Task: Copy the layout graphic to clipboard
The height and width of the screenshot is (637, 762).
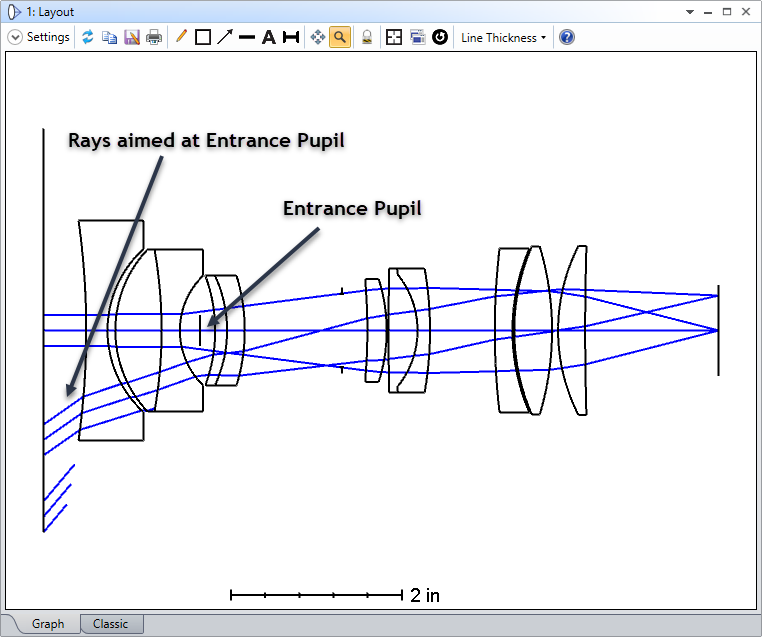Action: tap(109, 37)
